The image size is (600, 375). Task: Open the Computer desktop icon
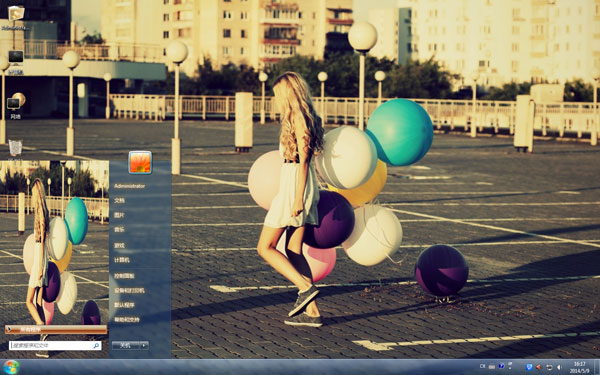click(x=16, y=60)
